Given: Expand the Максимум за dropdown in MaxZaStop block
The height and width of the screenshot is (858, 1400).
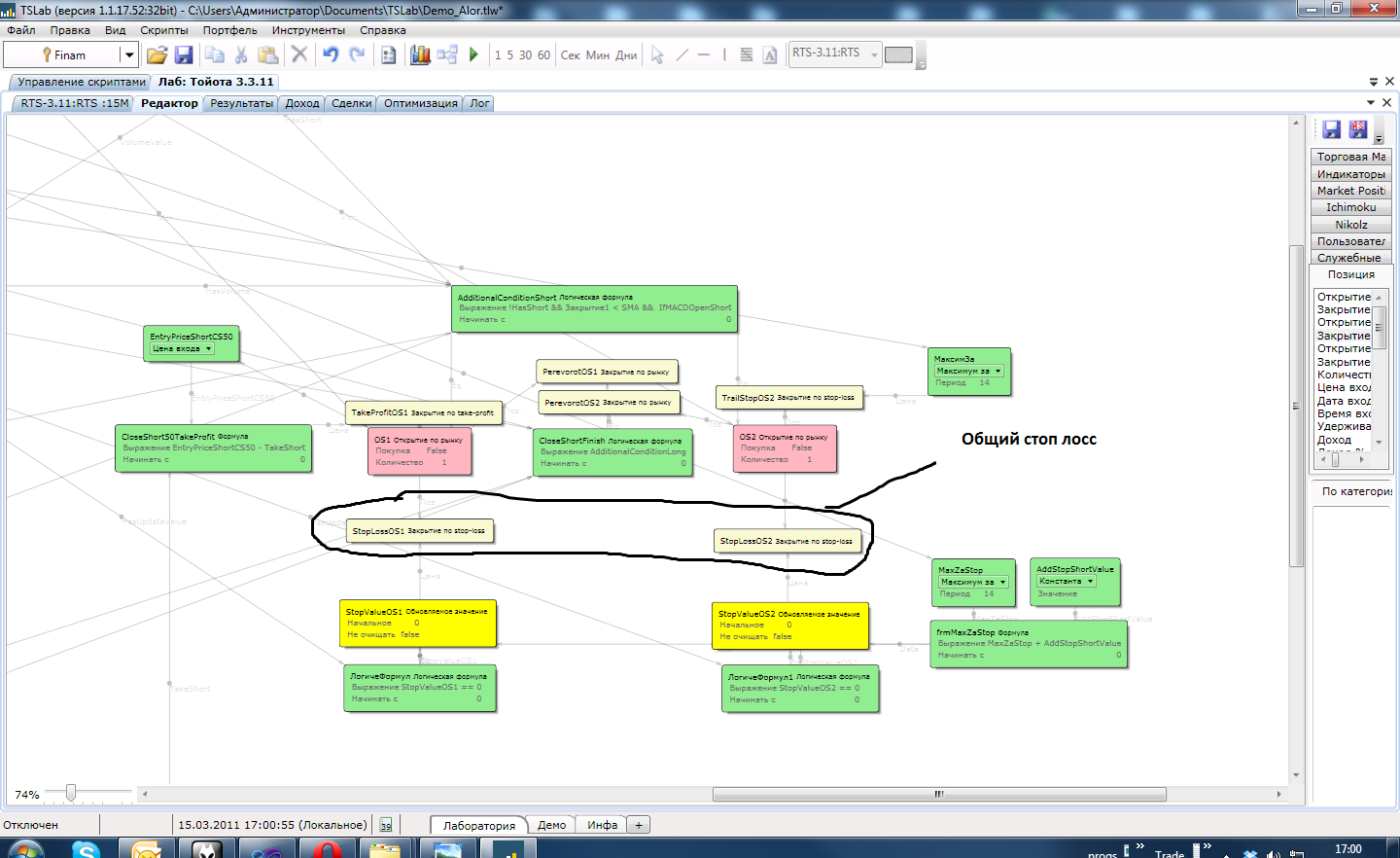Looking at the screenshot, I should coord(1002,582).
